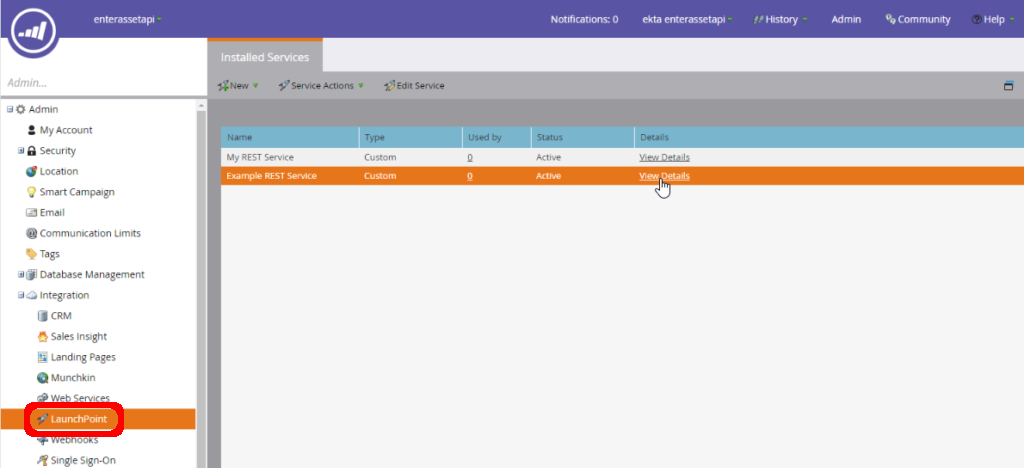The height and width of the screenshot is (468, 1024).
Task: Click the Integration cloud icon
Action: (31, 295)
